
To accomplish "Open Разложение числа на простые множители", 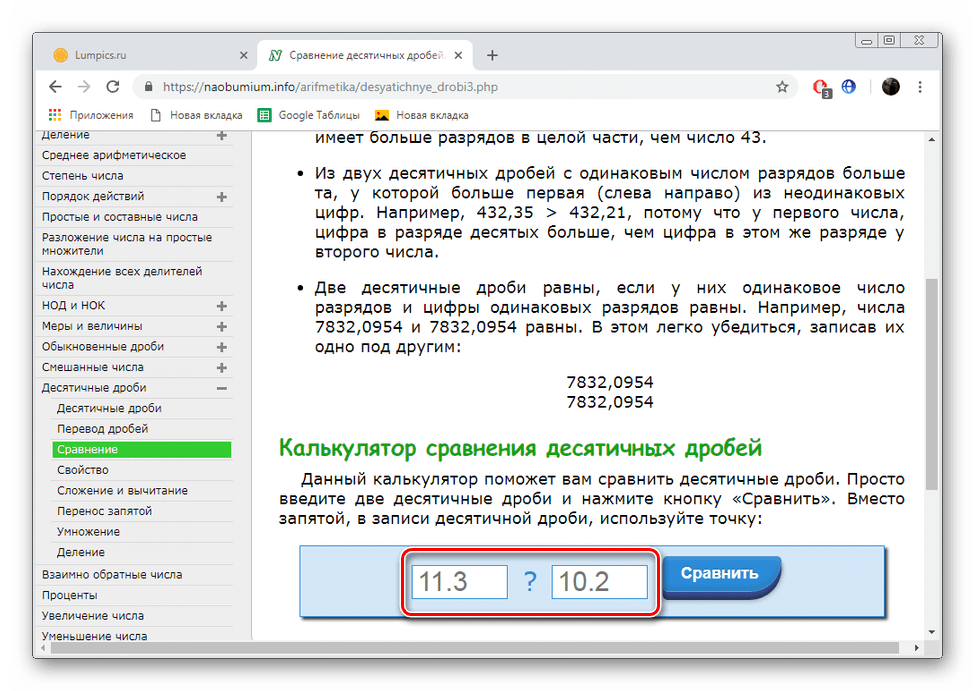I will [127, 244].
